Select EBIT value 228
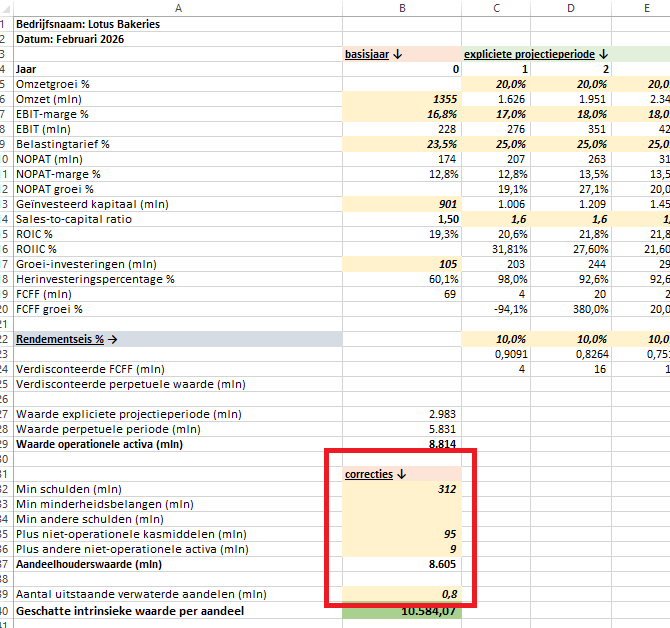670x628 pixels. tap(402, 129)
